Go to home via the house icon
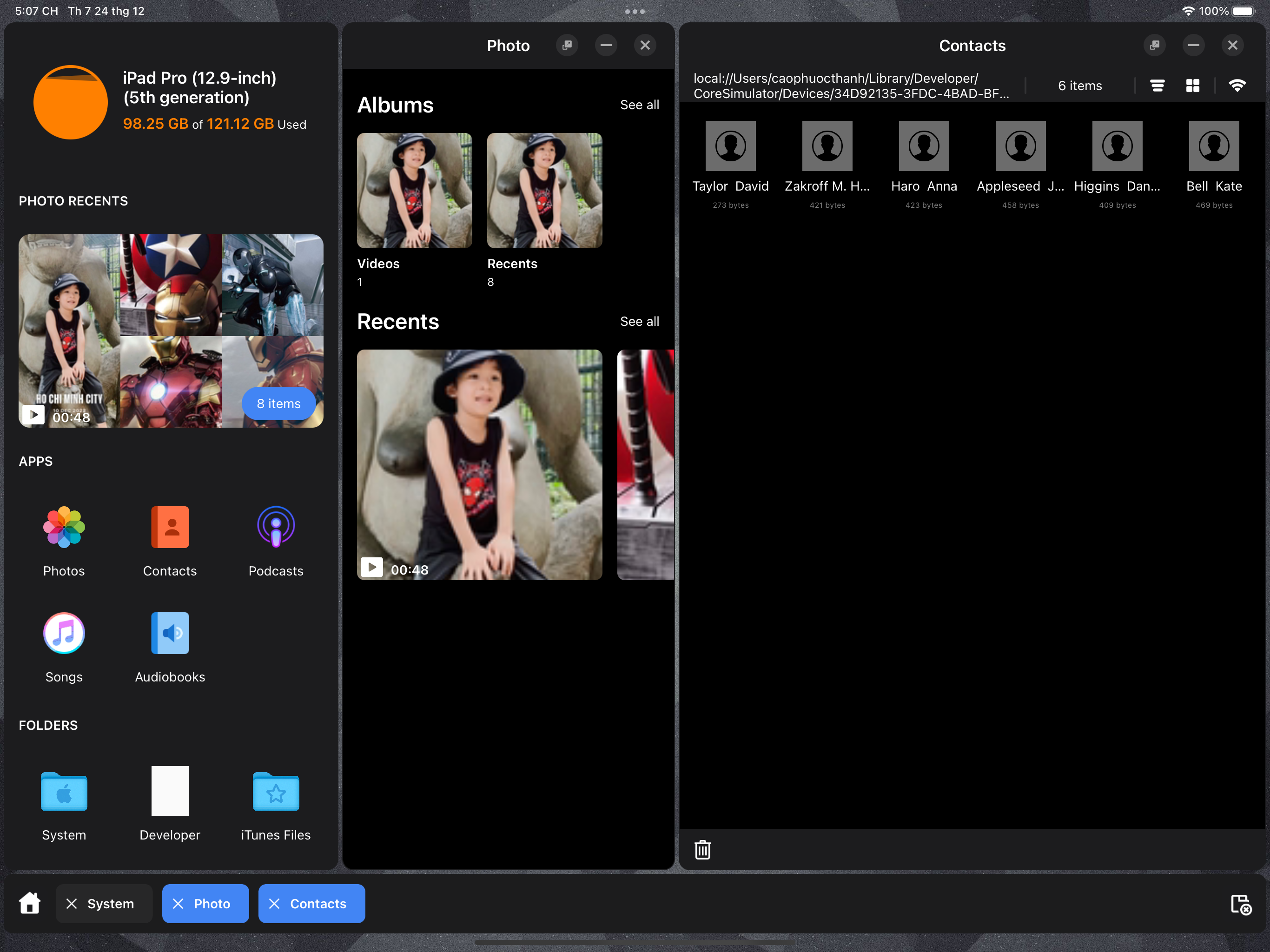Viewport: 1270px width, 952px height. (x=30, y=903)
